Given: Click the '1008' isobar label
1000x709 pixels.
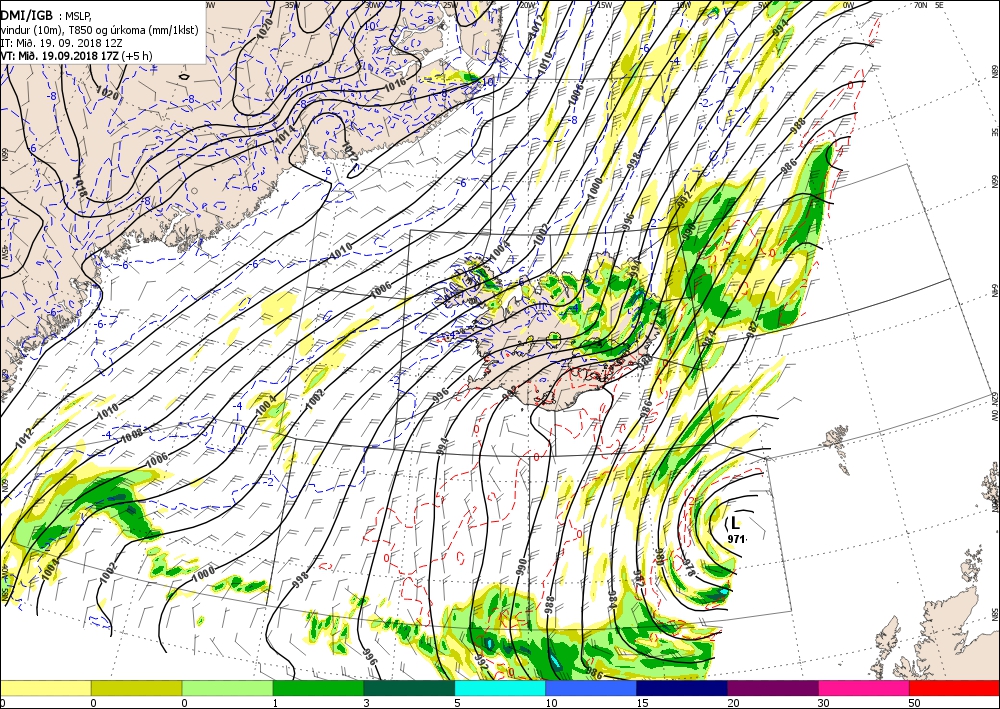Looking at the screenshot, I should pyautogui.click(x=132, y=435).
